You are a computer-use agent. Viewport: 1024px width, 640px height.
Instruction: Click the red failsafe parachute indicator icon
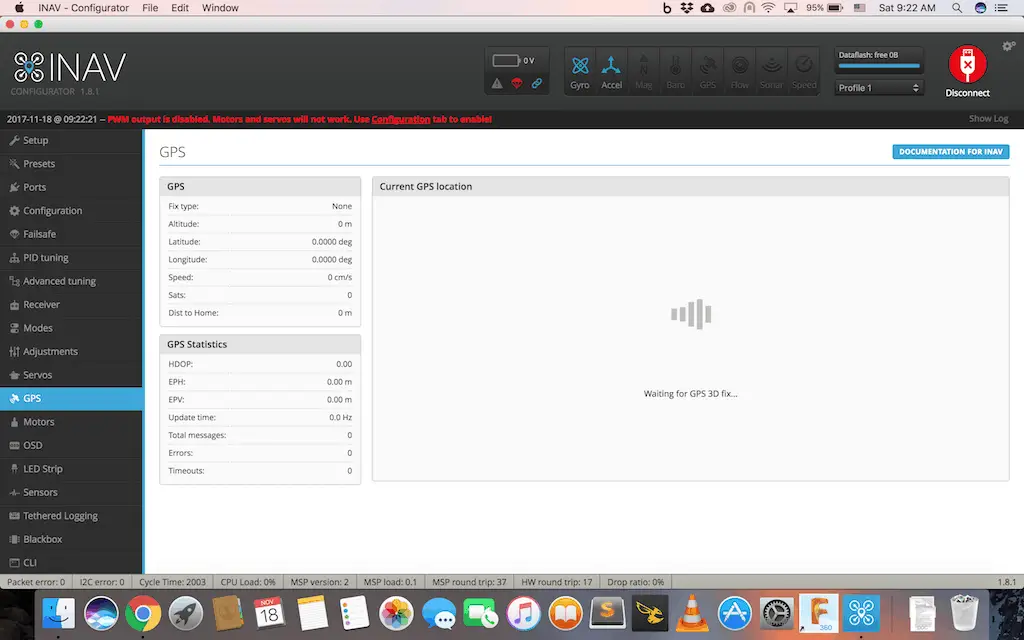[x=517, y=83]
